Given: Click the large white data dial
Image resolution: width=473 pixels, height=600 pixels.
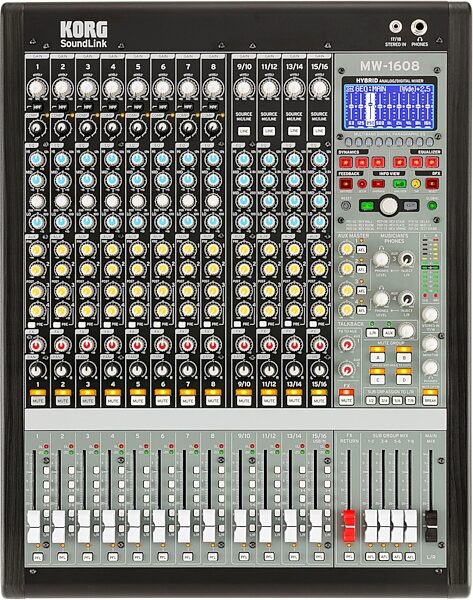Looking at the screenshot, I should click(x=388, y=206).
